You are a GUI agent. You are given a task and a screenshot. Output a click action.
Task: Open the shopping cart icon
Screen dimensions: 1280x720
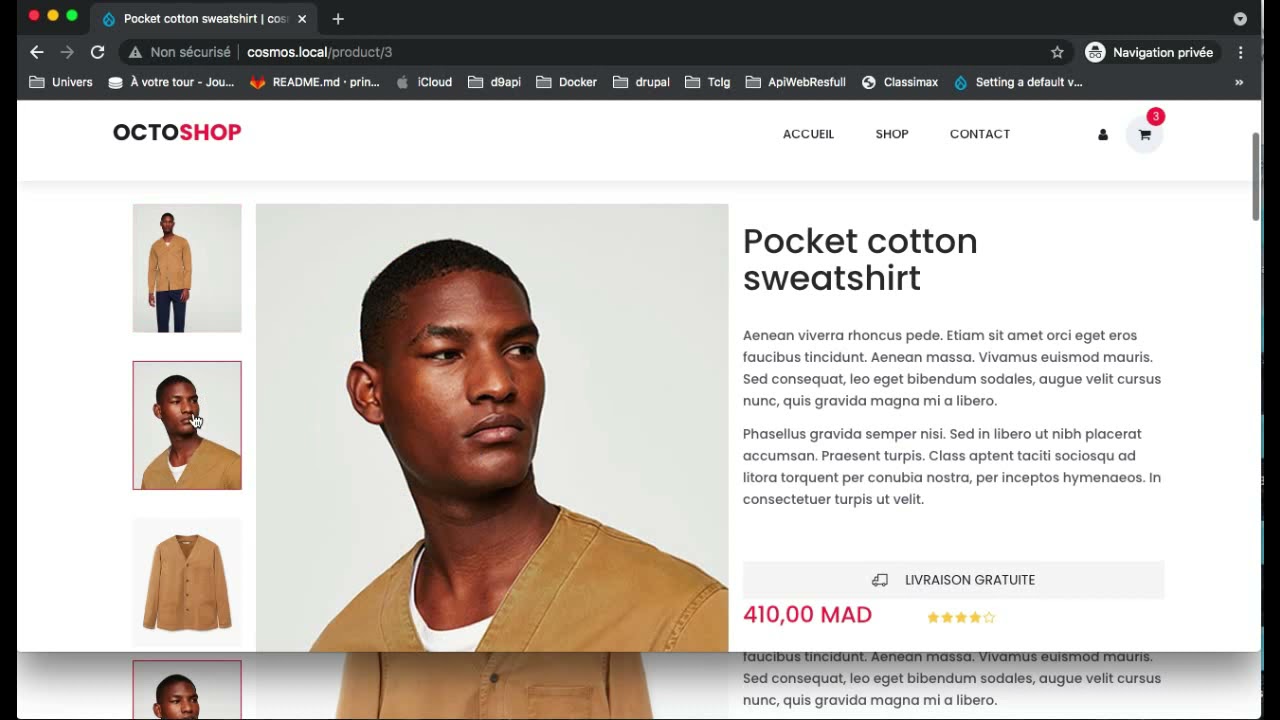(1144, 135)
